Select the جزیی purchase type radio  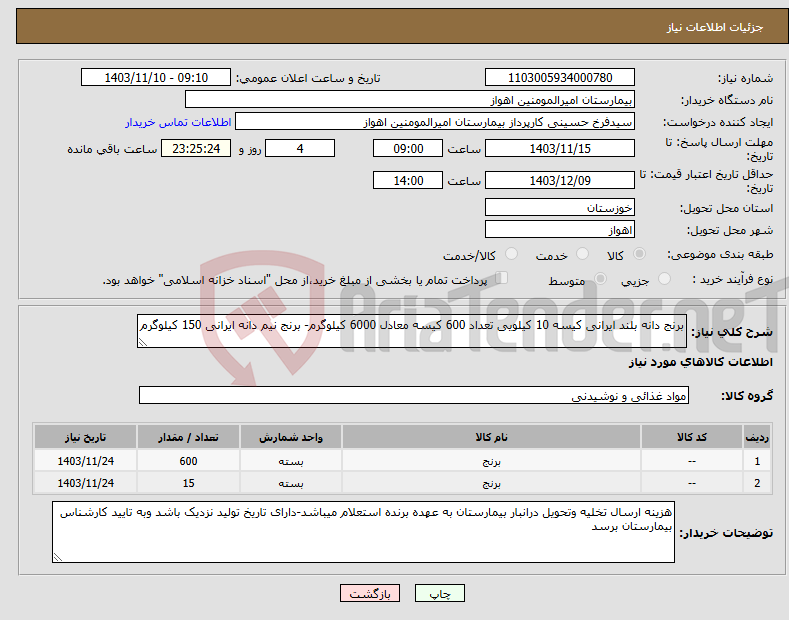664,279
